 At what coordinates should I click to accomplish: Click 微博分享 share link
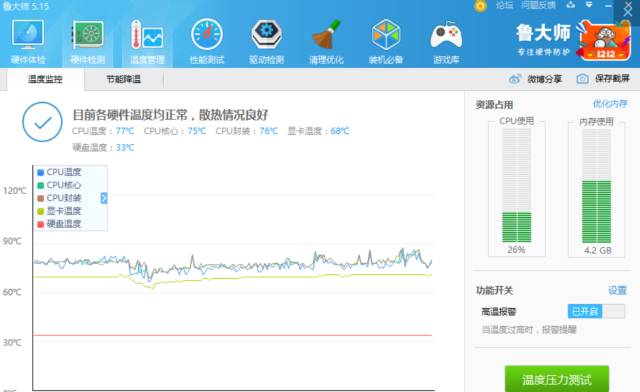(x=544, y=79)
